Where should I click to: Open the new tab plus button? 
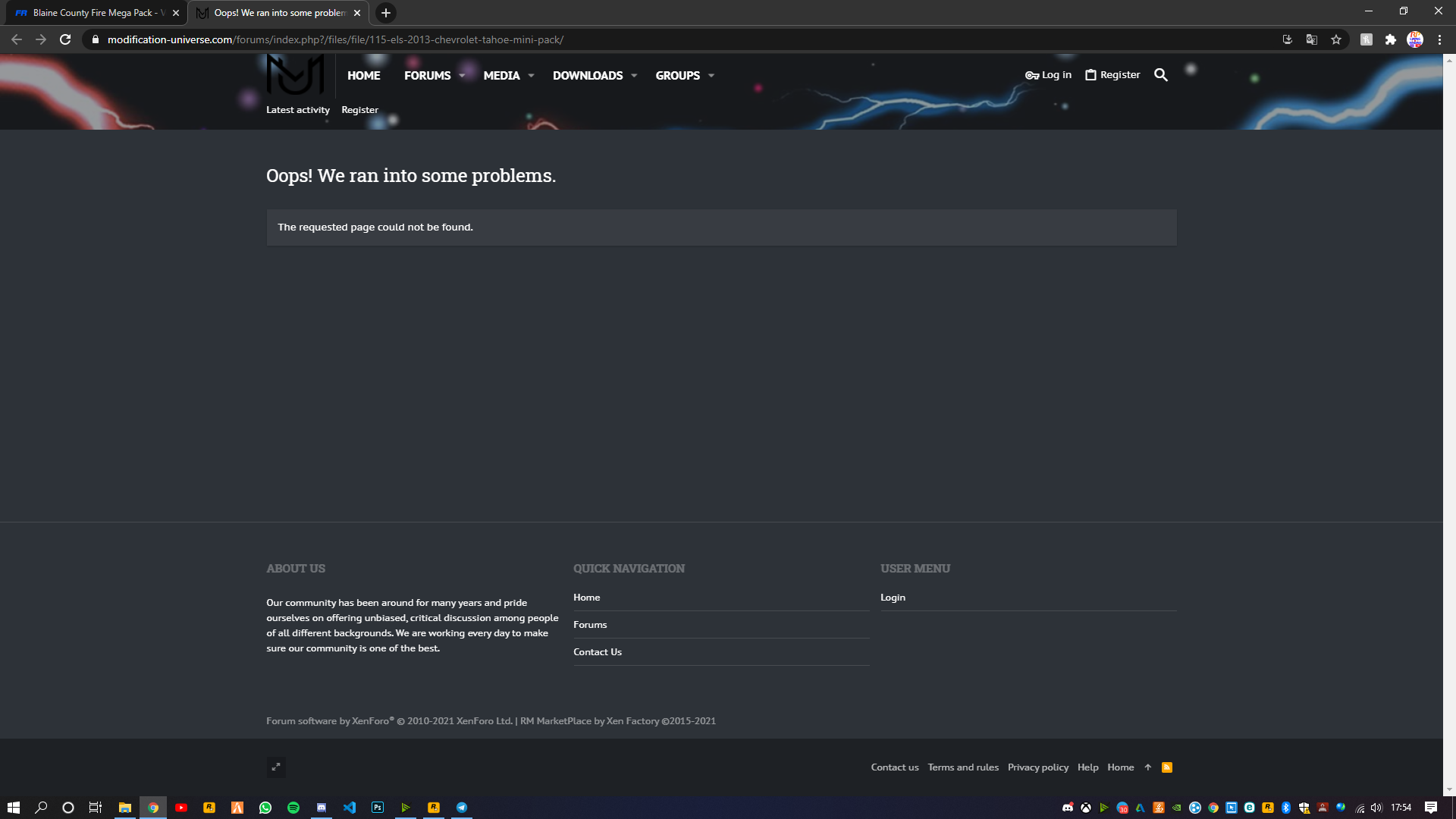point(386,13)
